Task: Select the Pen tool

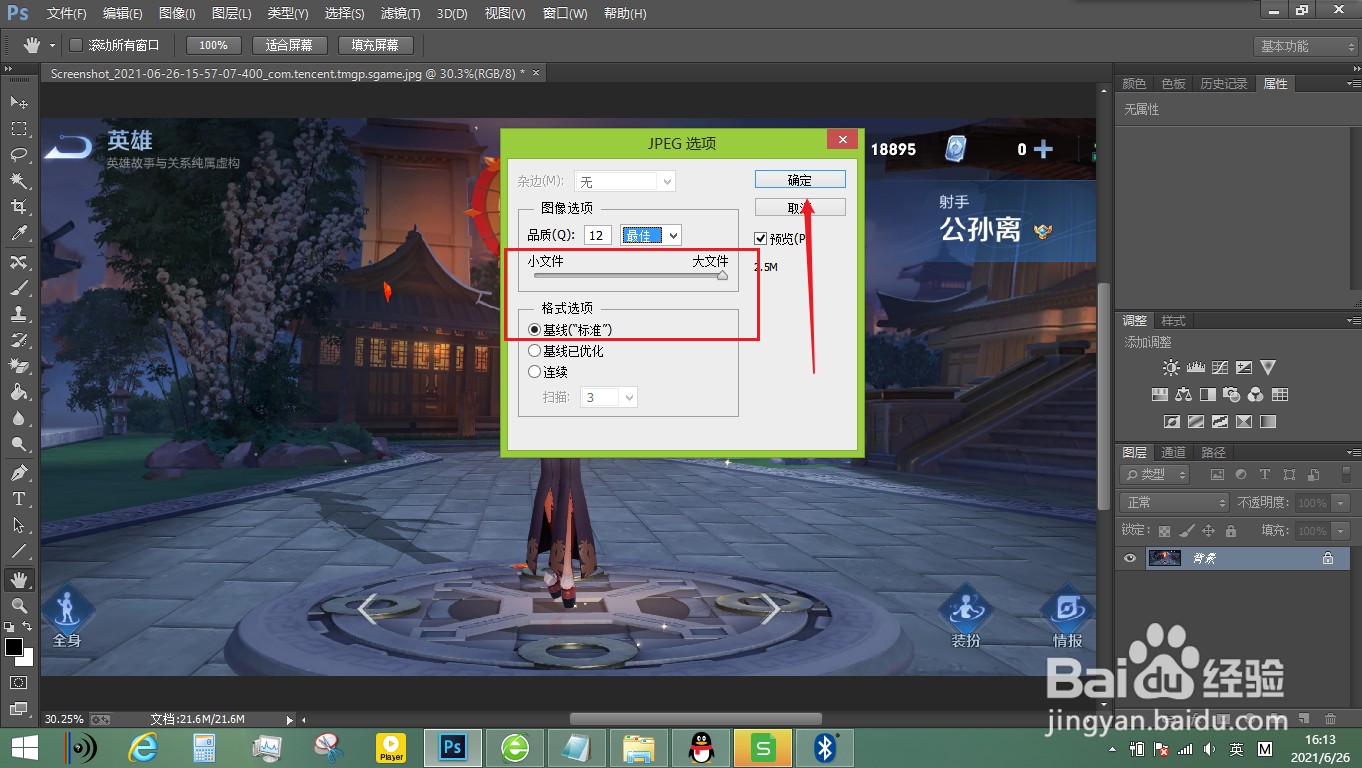Action: click(x=19, y=472)
